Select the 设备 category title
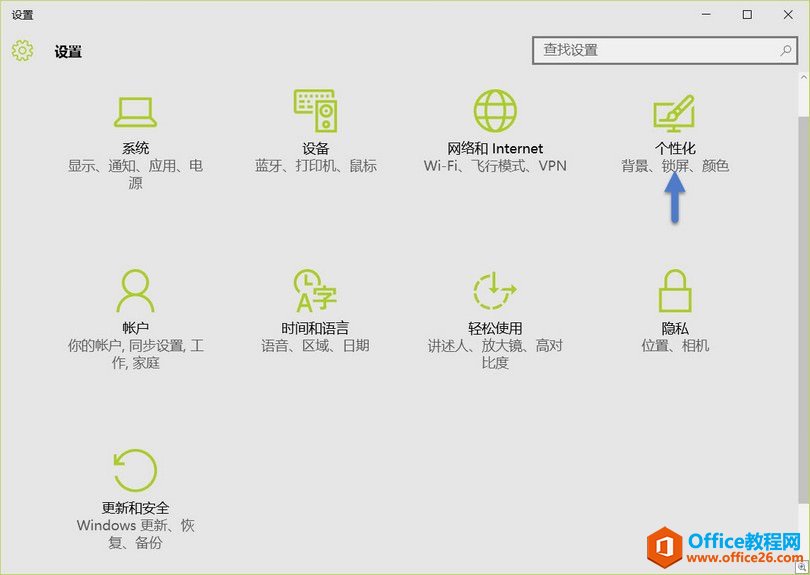This screenshot has height=575, width=810. pyautogui.click(x=316, y=148)
